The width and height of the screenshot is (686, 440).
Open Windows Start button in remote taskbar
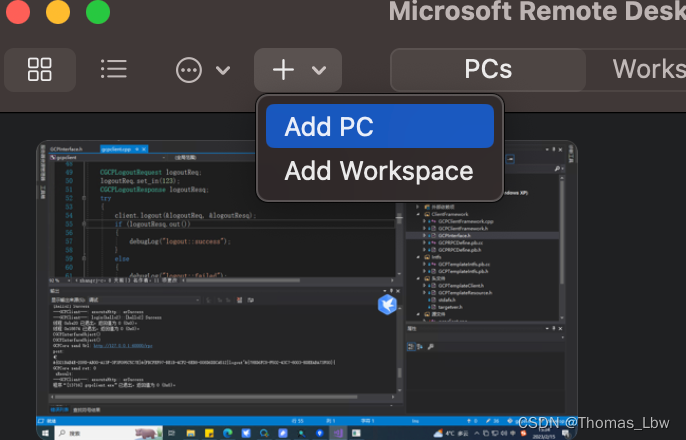pos(45,433)
